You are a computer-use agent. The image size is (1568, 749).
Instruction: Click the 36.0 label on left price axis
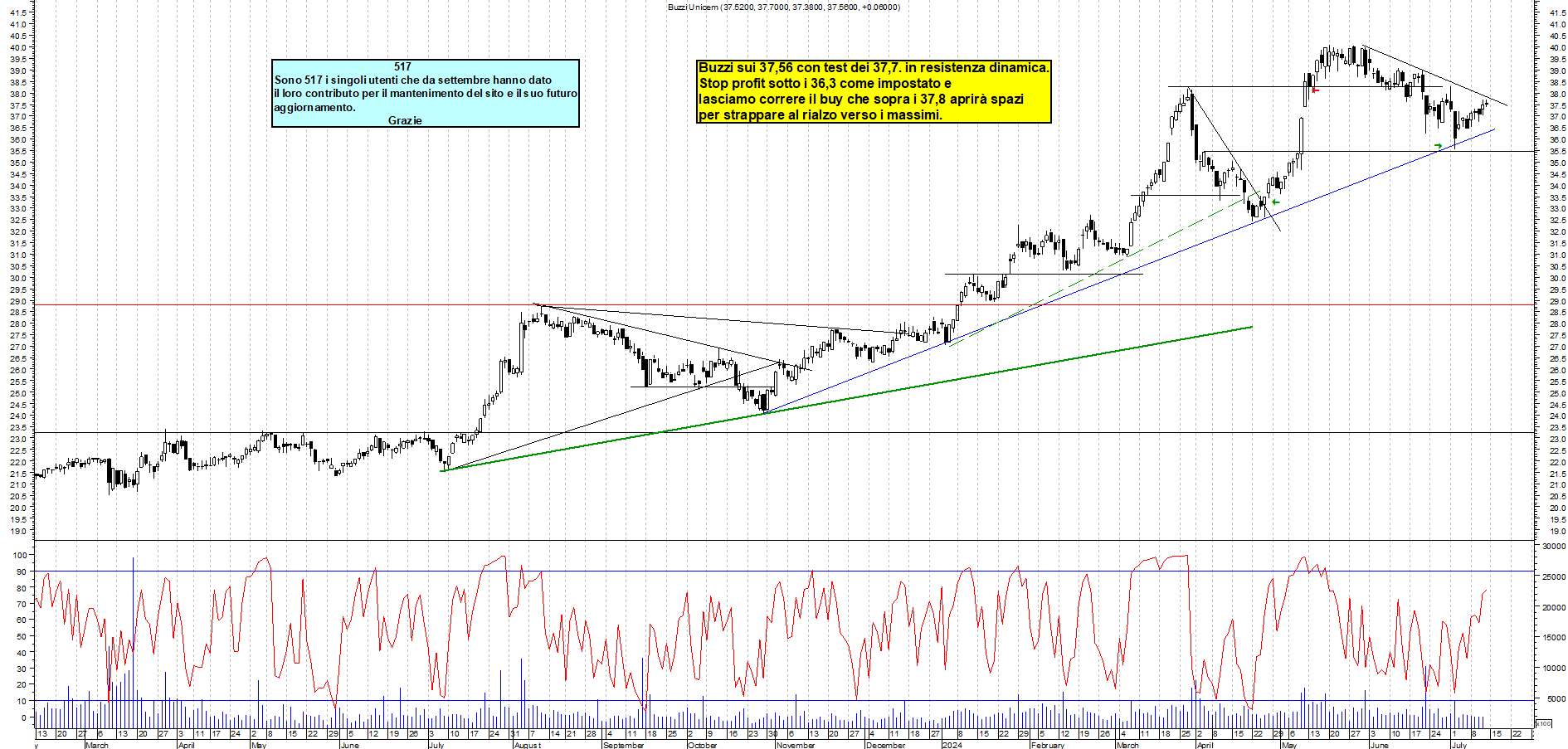click(18, 139)
